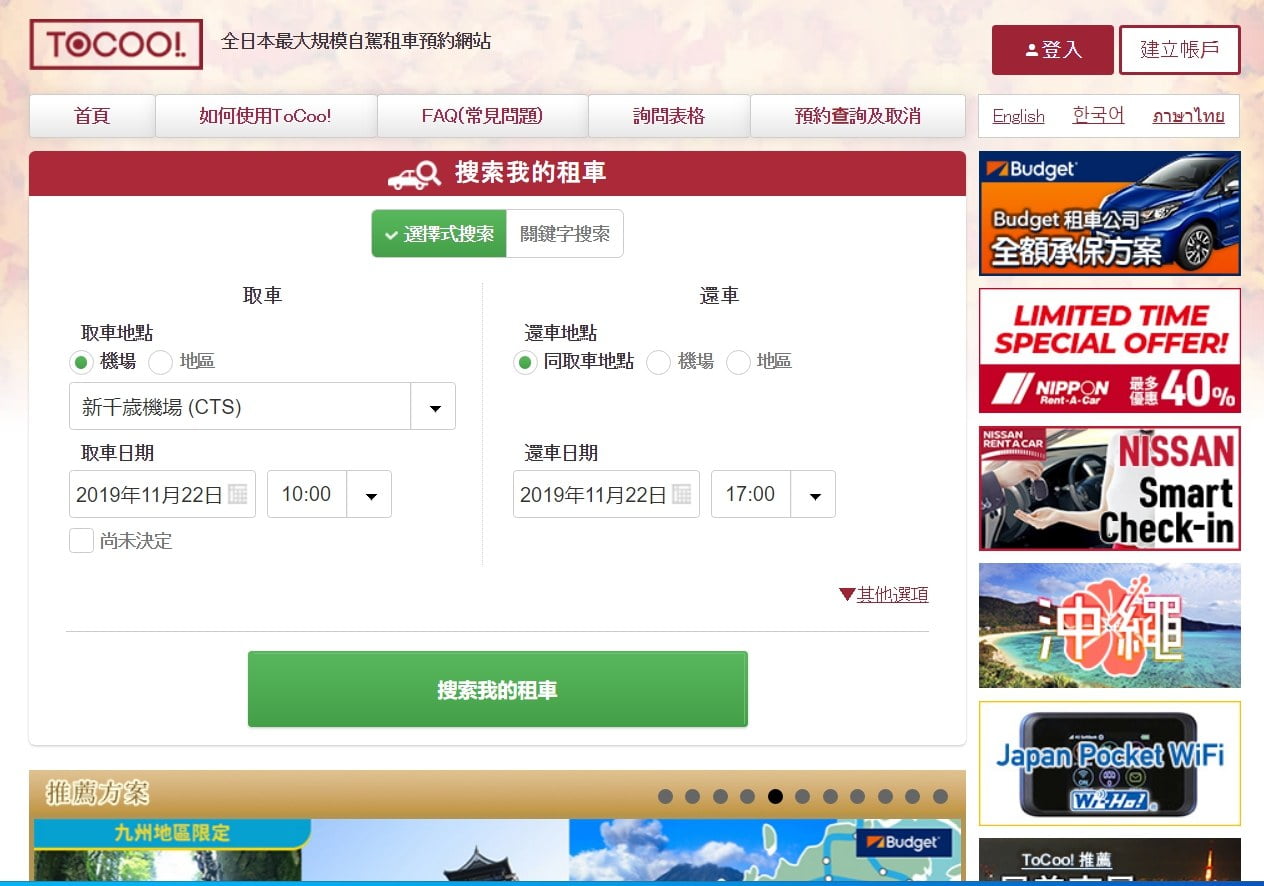Image resolution: width=1264 pixels, height=886 pixels.
Task: Open the return date calendar icon
Action: tap(685, 493)
